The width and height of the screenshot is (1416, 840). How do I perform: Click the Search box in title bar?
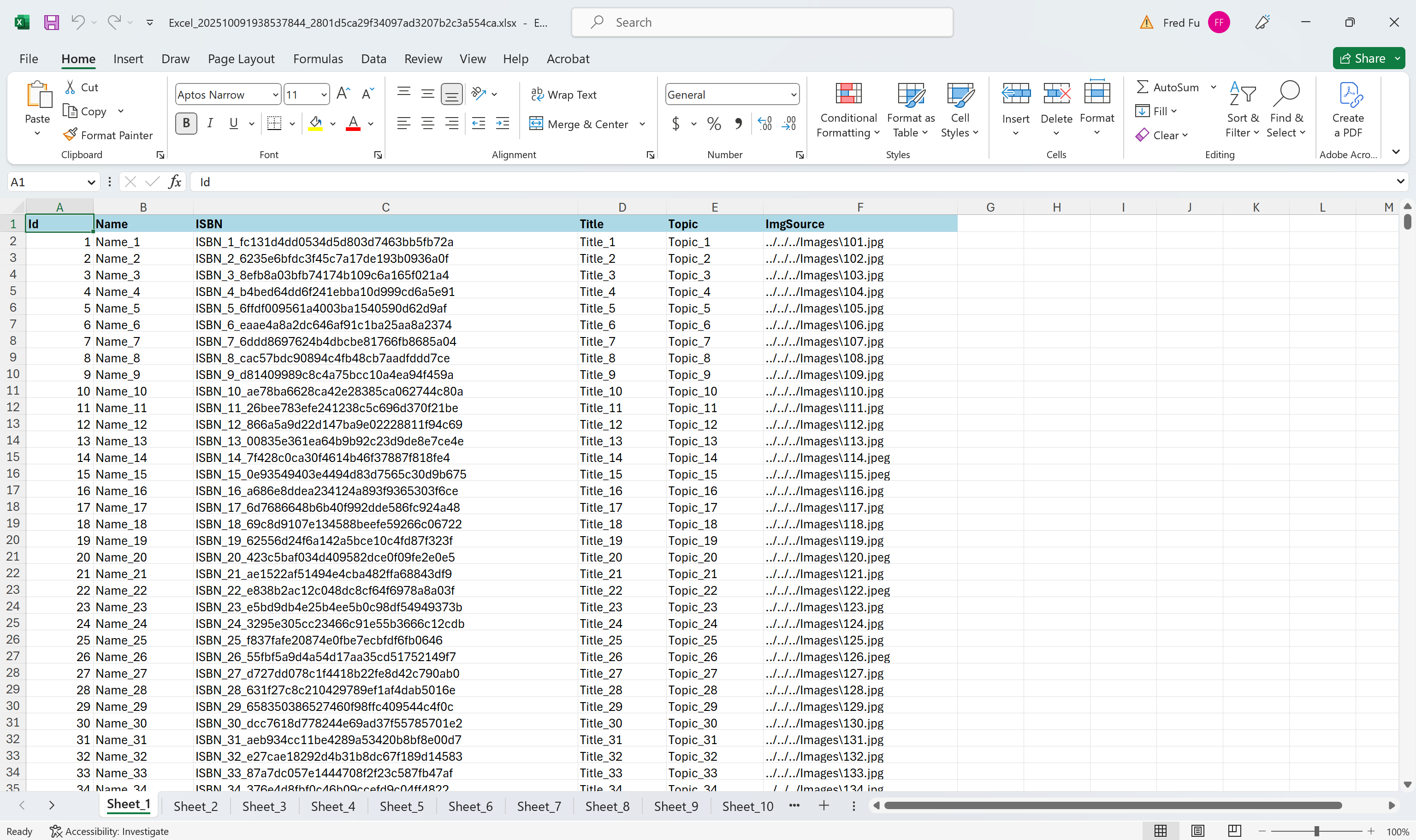coord(762,23)
